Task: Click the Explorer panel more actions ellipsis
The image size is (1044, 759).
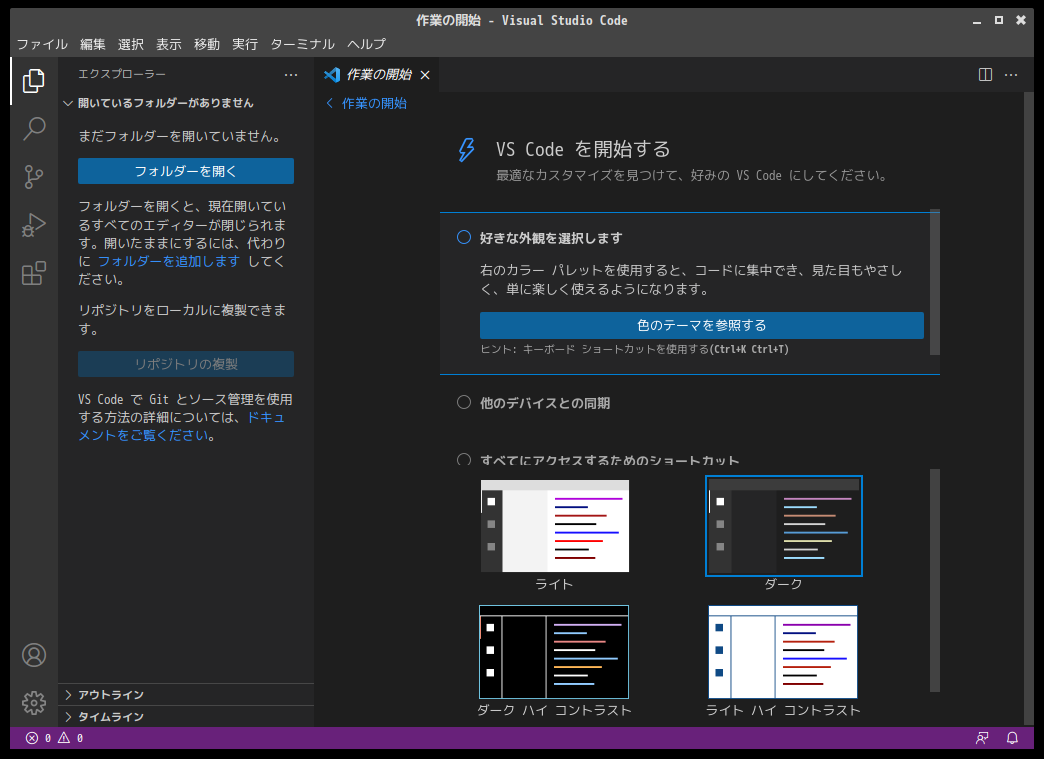Action: pyautogui.click(x=291, y=75)
